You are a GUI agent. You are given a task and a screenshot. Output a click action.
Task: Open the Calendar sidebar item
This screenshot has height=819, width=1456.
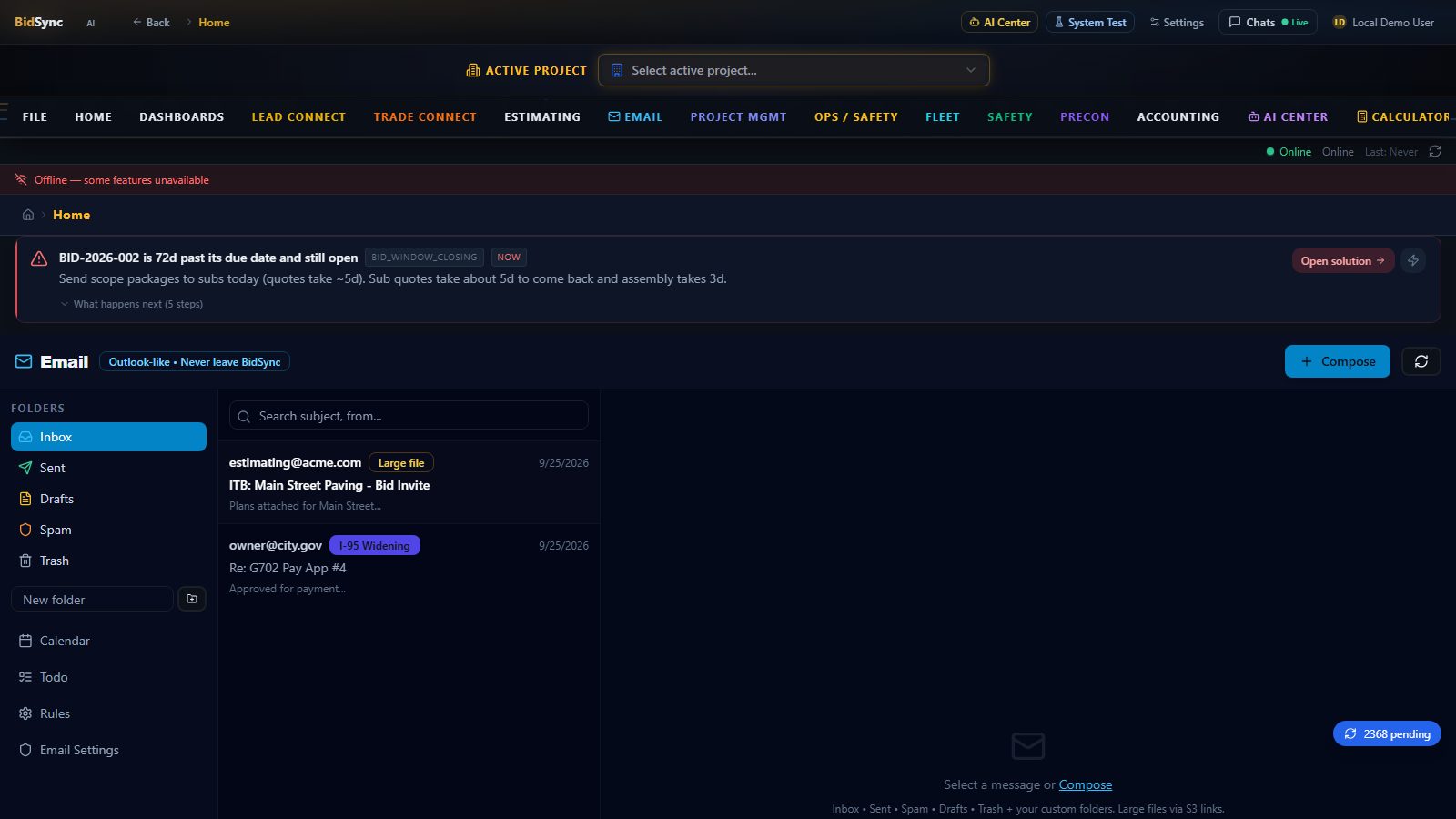(108, 641)
